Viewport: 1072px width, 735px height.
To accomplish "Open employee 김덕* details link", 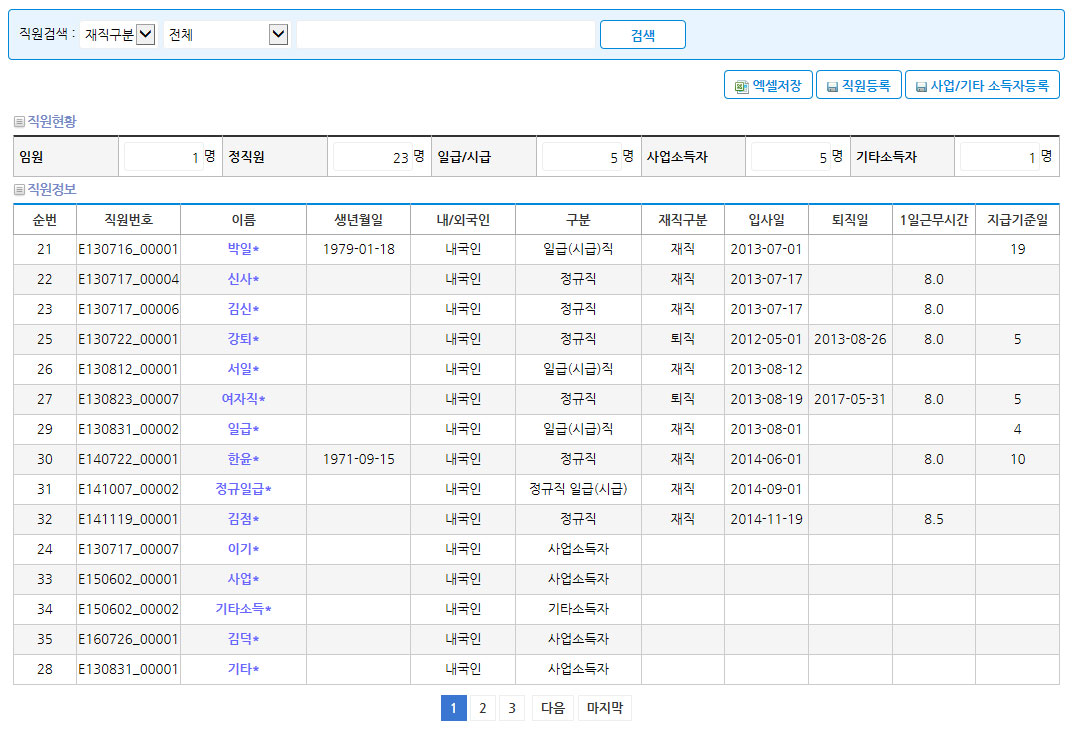I will tap(243, 639).
